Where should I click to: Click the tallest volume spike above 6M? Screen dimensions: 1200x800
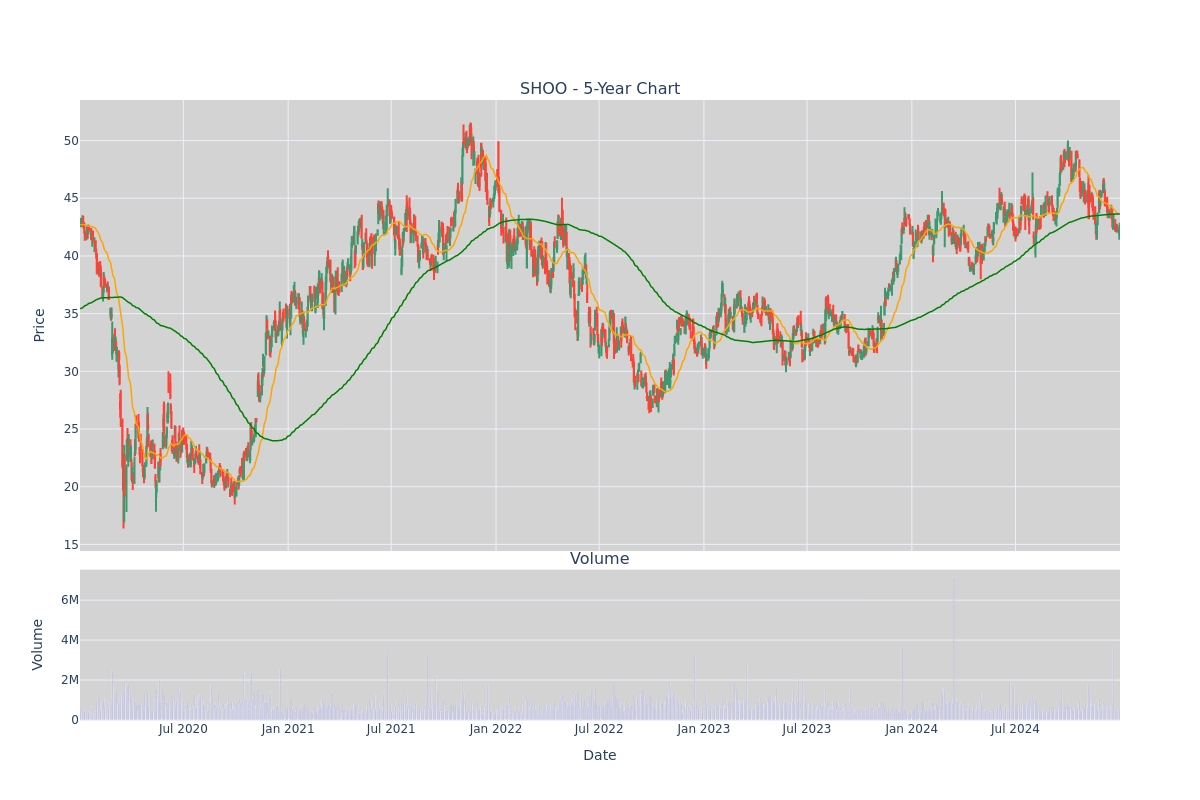pos(953,648)
